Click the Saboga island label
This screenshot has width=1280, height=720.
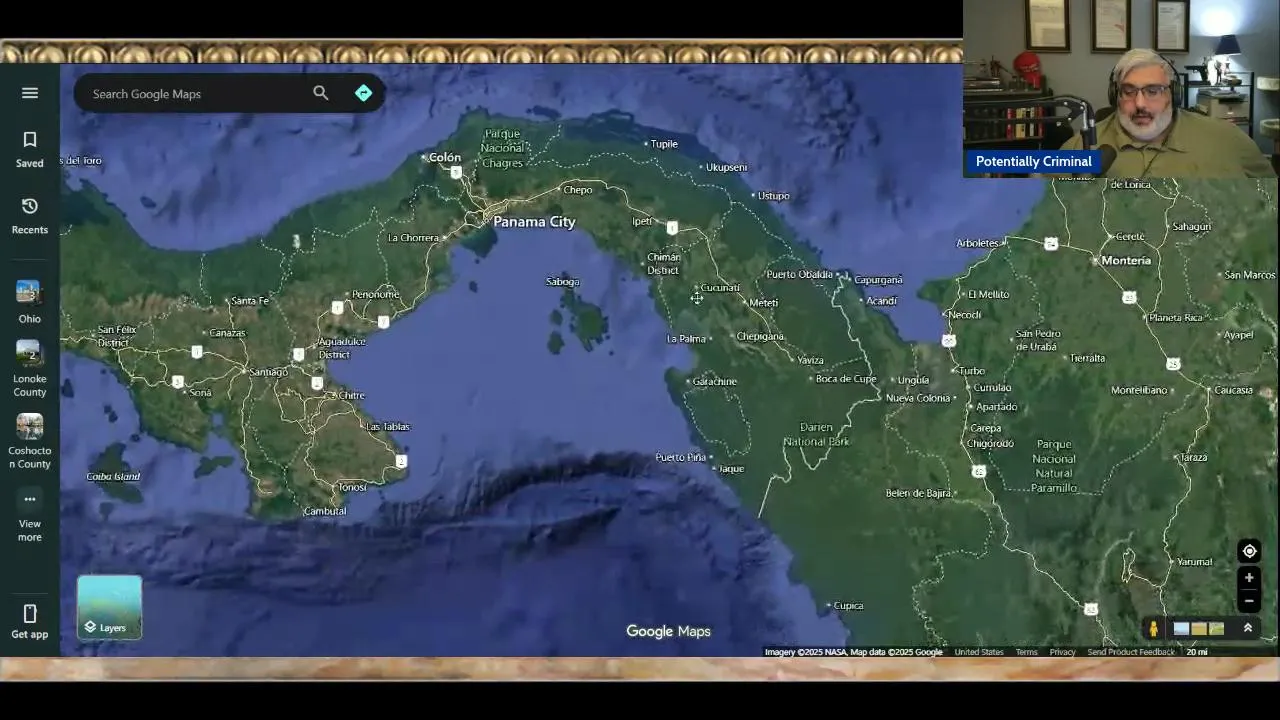(x=563, y=282)
